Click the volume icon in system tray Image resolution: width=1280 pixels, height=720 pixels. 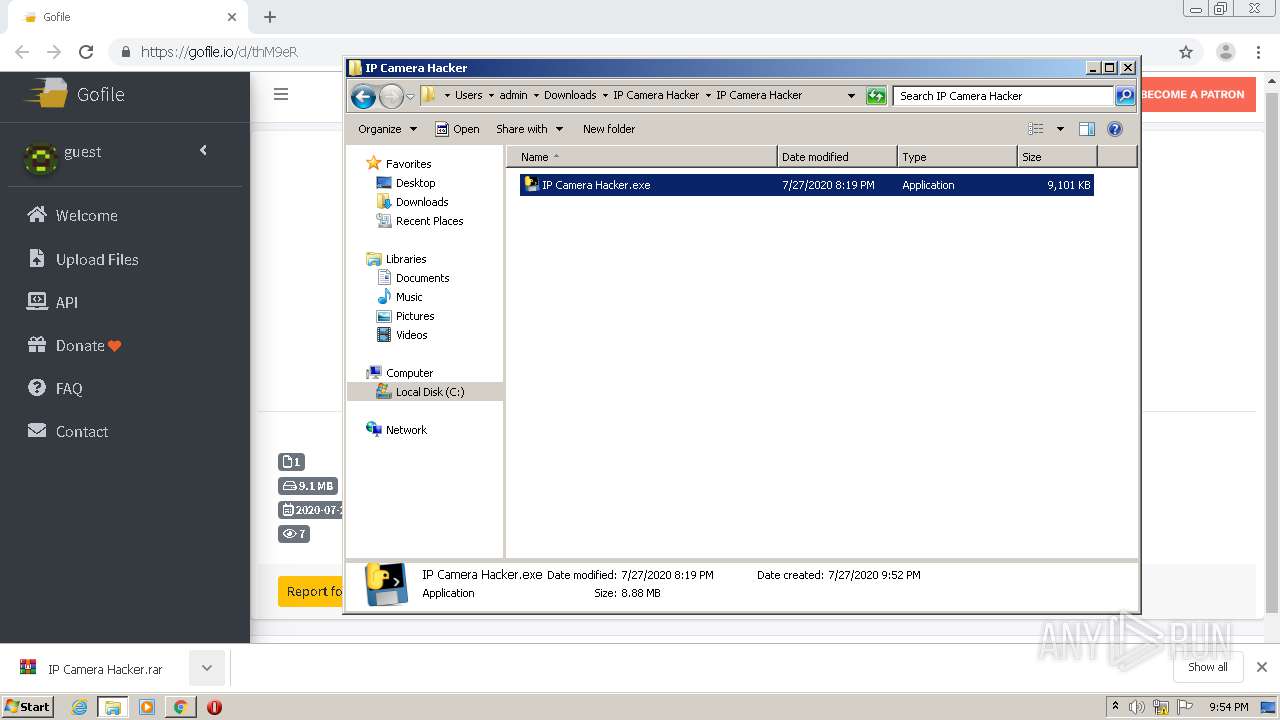(x=1137, y=707)
